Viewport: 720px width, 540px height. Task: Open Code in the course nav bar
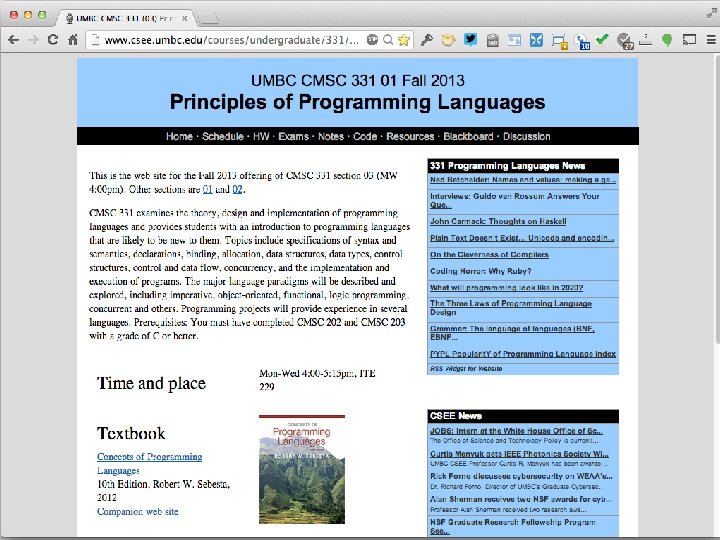click(365, 136)
